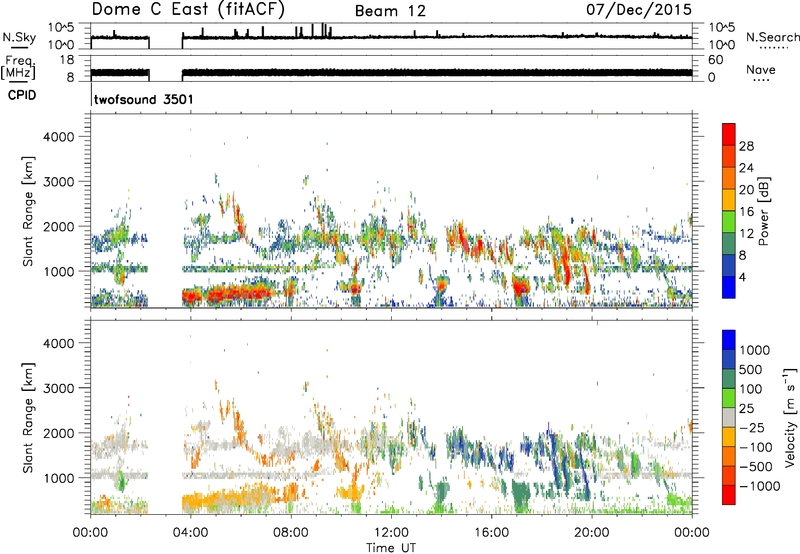Click the "-100" velocity colorbar label
Screen dimensions: 800x554
tap(756, 447)
